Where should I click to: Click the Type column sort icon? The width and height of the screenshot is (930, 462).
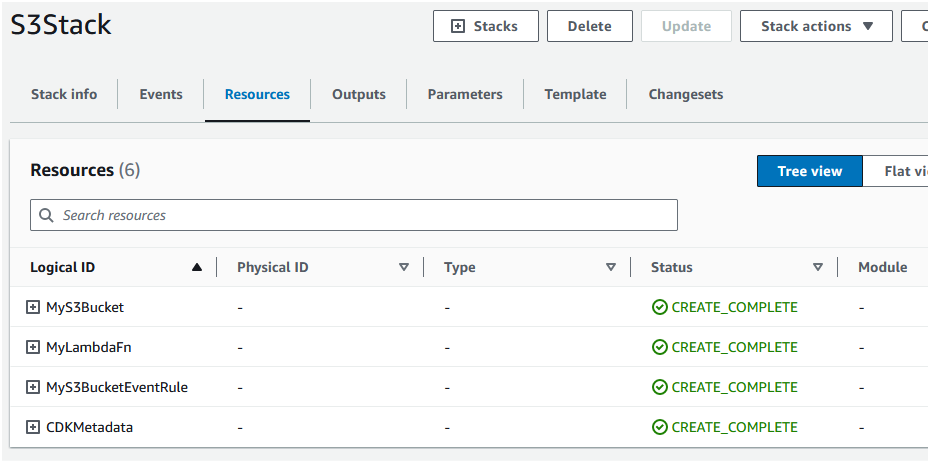[611, 267]
